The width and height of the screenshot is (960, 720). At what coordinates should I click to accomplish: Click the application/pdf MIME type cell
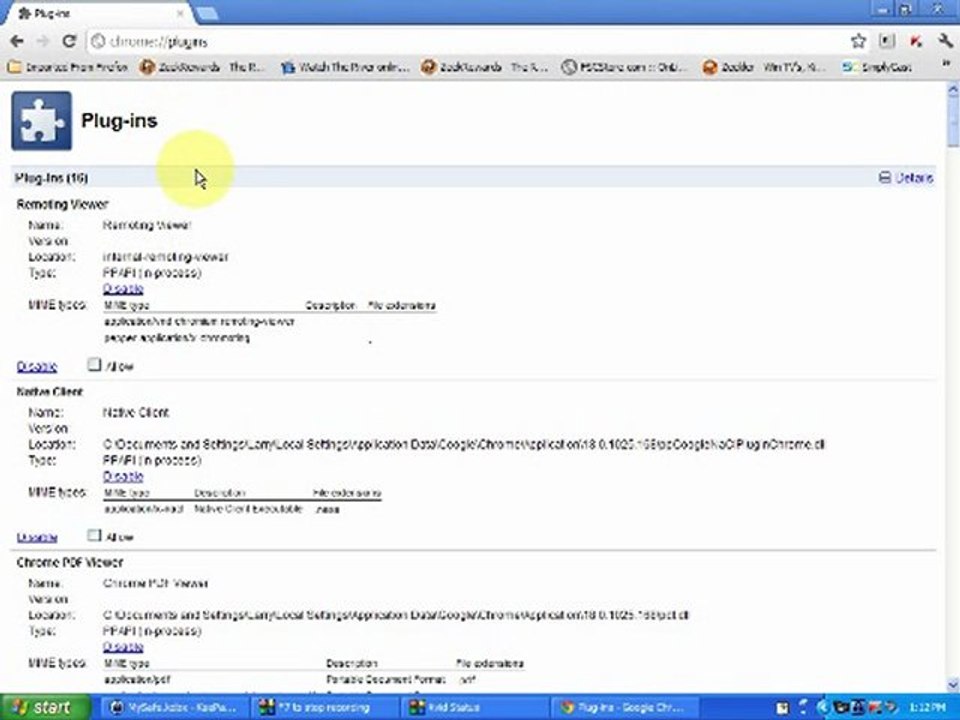click(137, 679)
